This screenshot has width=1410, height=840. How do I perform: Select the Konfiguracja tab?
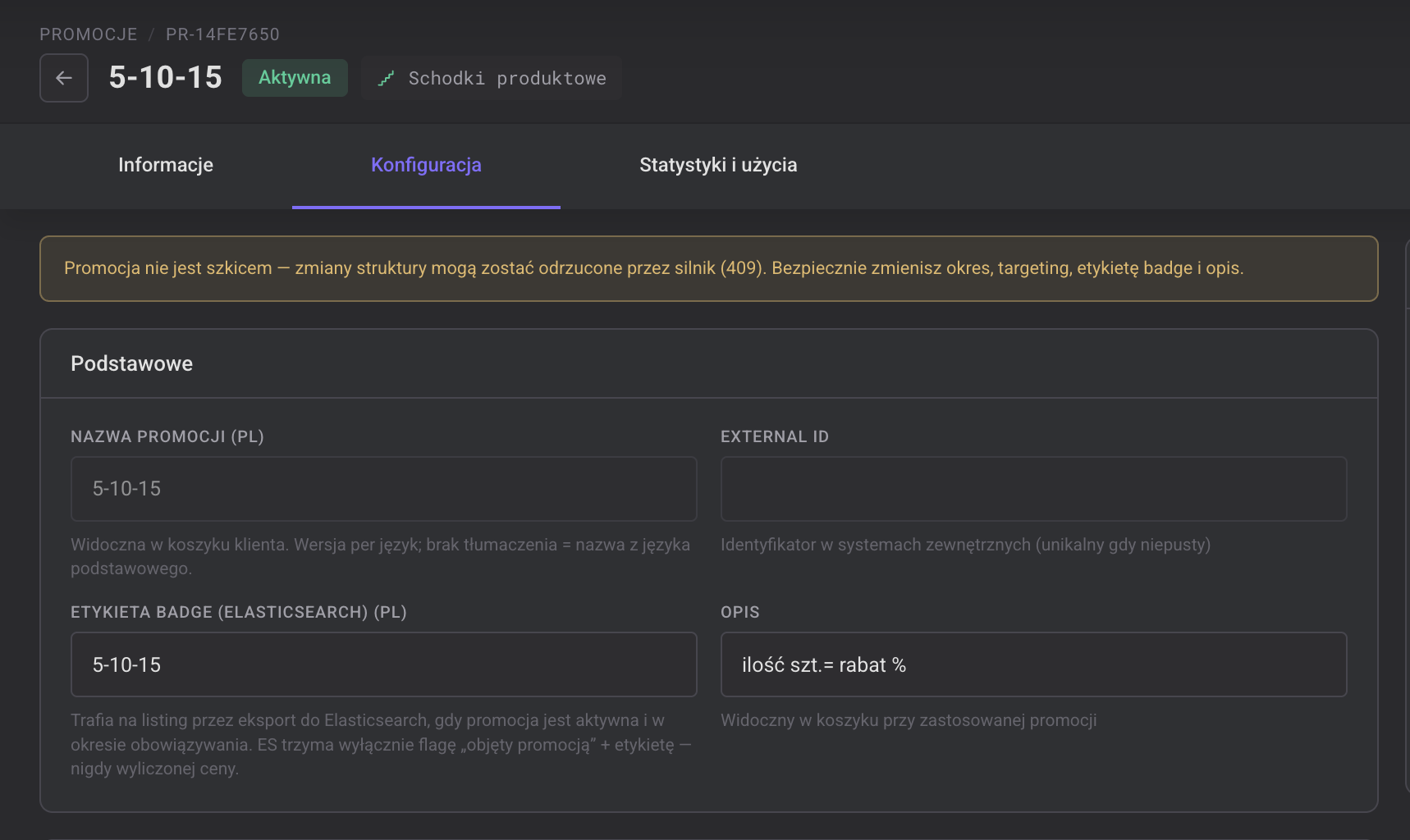426,165
